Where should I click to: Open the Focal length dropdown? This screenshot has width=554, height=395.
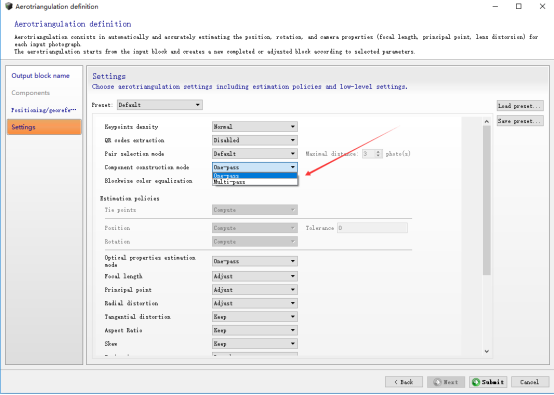click(255, 276)
